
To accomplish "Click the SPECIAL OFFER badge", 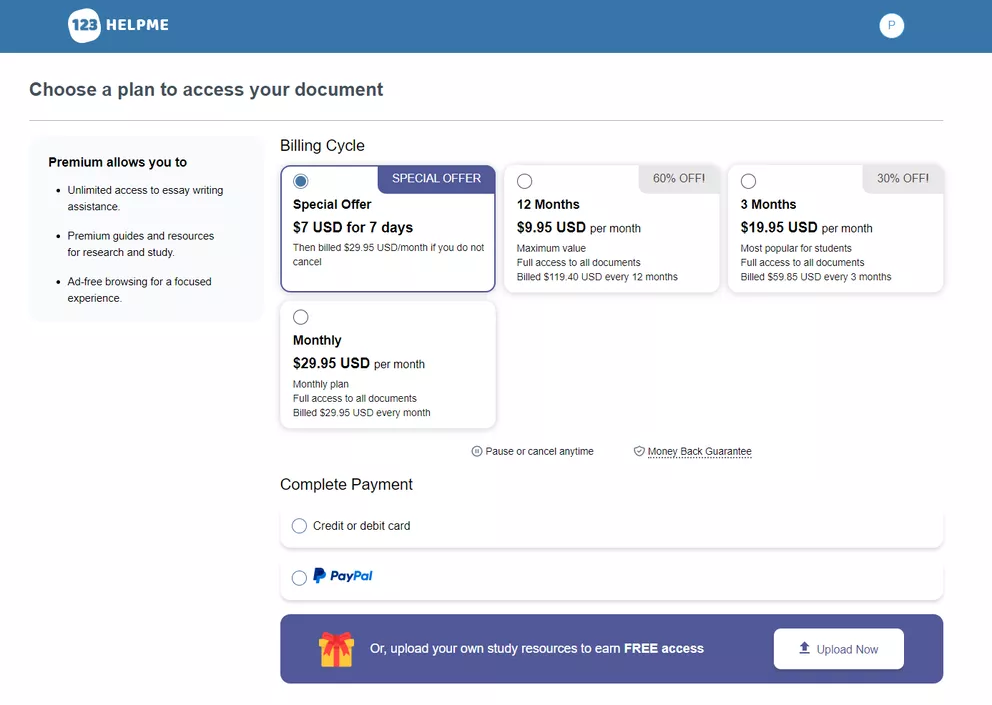I will (x=437, y=178).
